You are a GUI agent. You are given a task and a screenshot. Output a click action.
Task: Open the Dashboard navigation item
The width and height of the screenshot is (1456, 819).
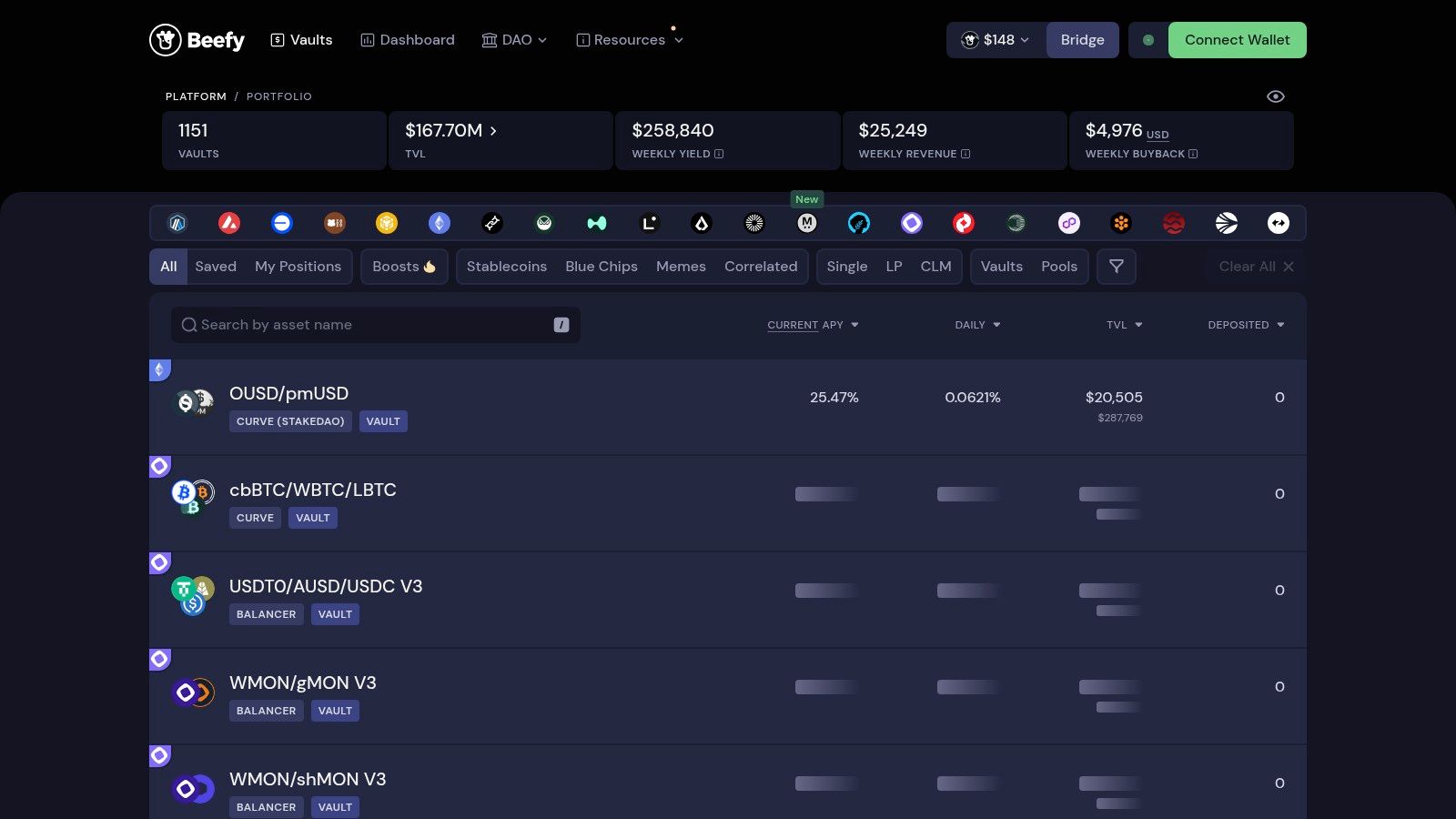coord(408,40)
